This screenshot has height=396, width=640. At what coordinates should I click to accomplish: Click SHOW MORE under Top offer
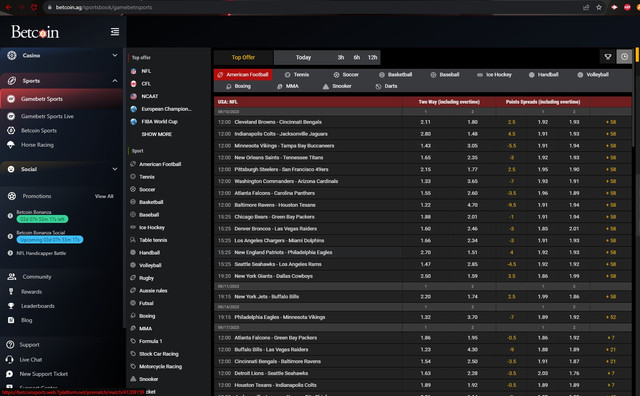coord(157,134)
